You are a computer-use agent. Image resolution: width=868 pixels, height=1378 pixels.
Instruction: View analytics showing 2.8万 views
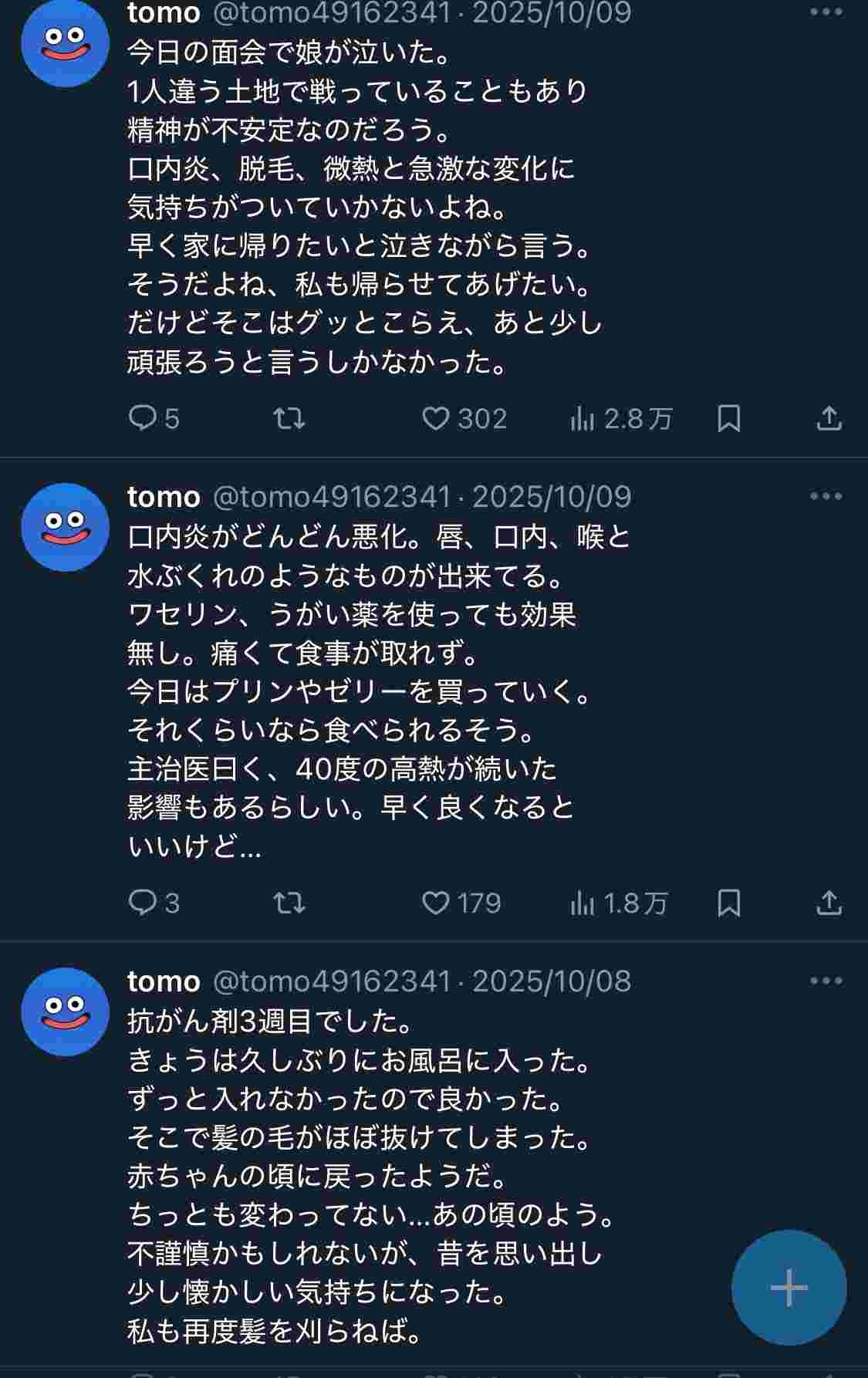583,419
